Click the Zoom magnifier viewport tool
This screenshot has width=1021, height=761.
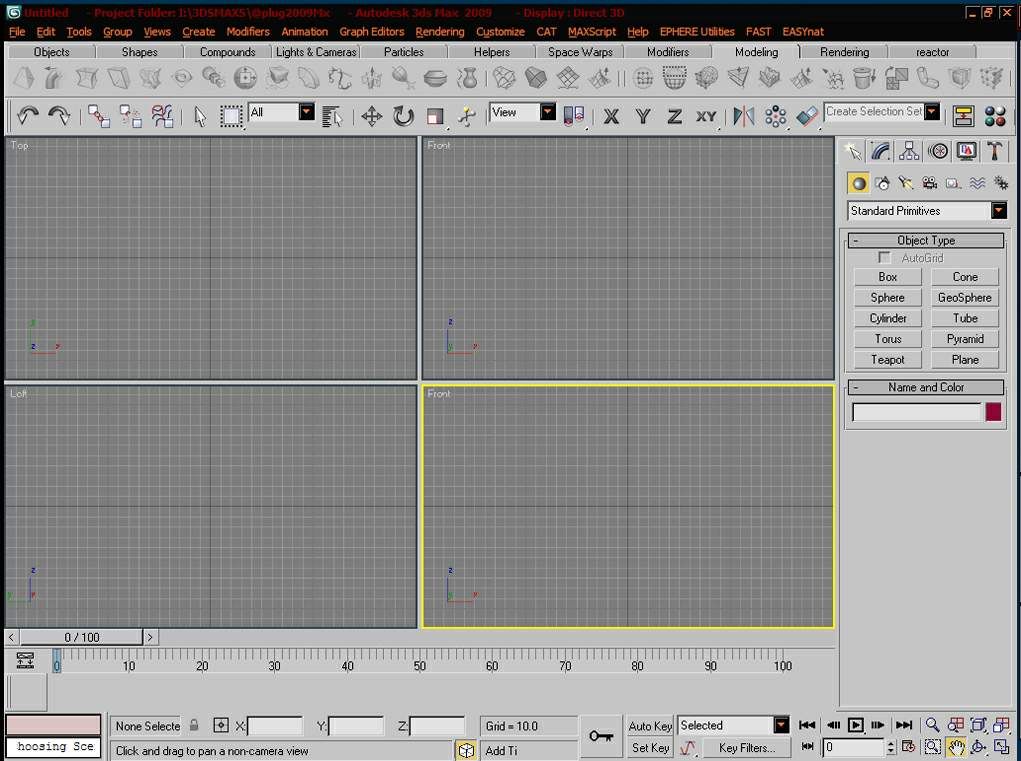[x=932, y=725]
